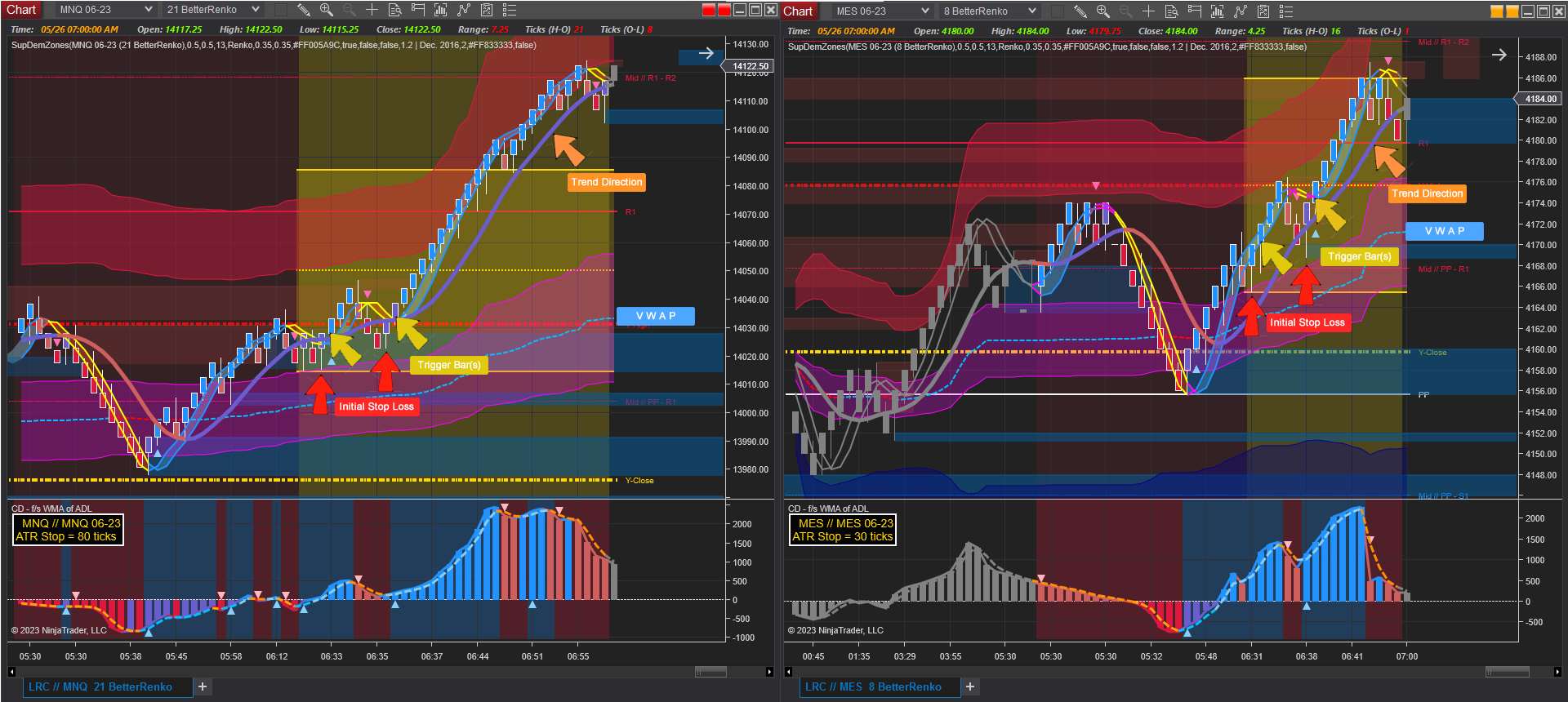The image size is (1568, 702).
Task: Click the 14122.50 price marker on MNQ axis
Action: tap(749, 66)
